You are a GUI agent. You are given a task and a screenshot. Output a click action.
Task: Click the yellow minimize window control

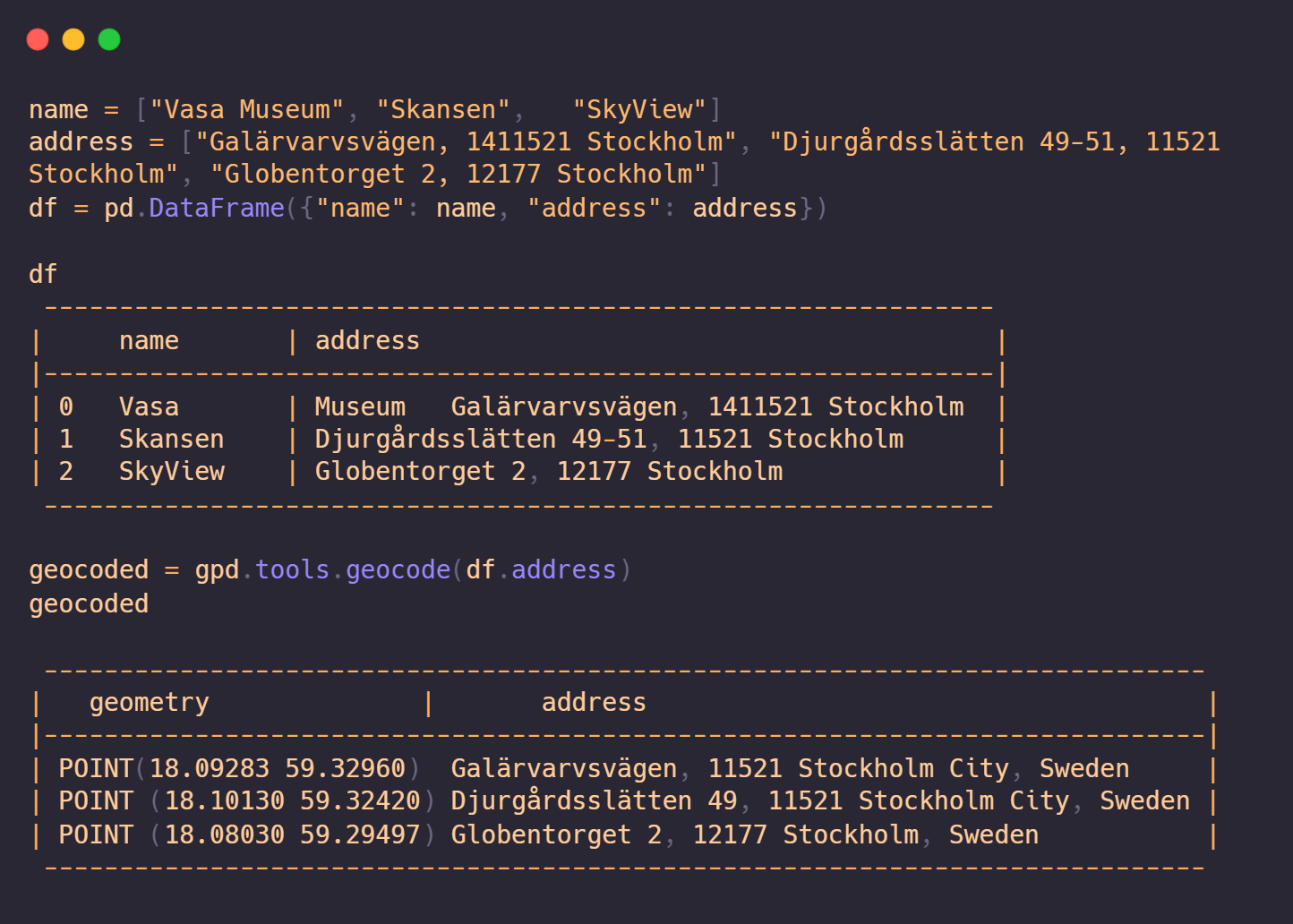[x=73, y=38]
